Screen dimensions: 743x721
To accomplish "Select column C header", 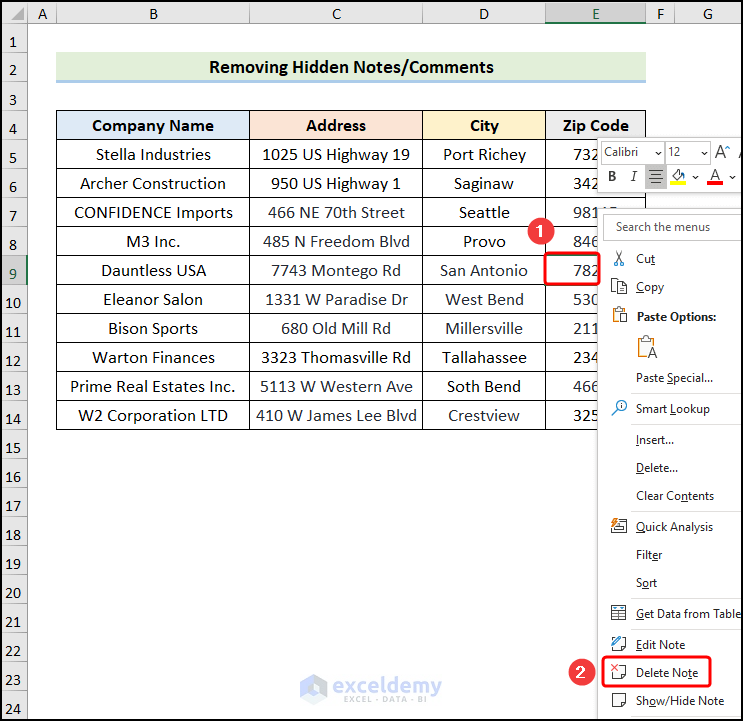I will [336, 14].
